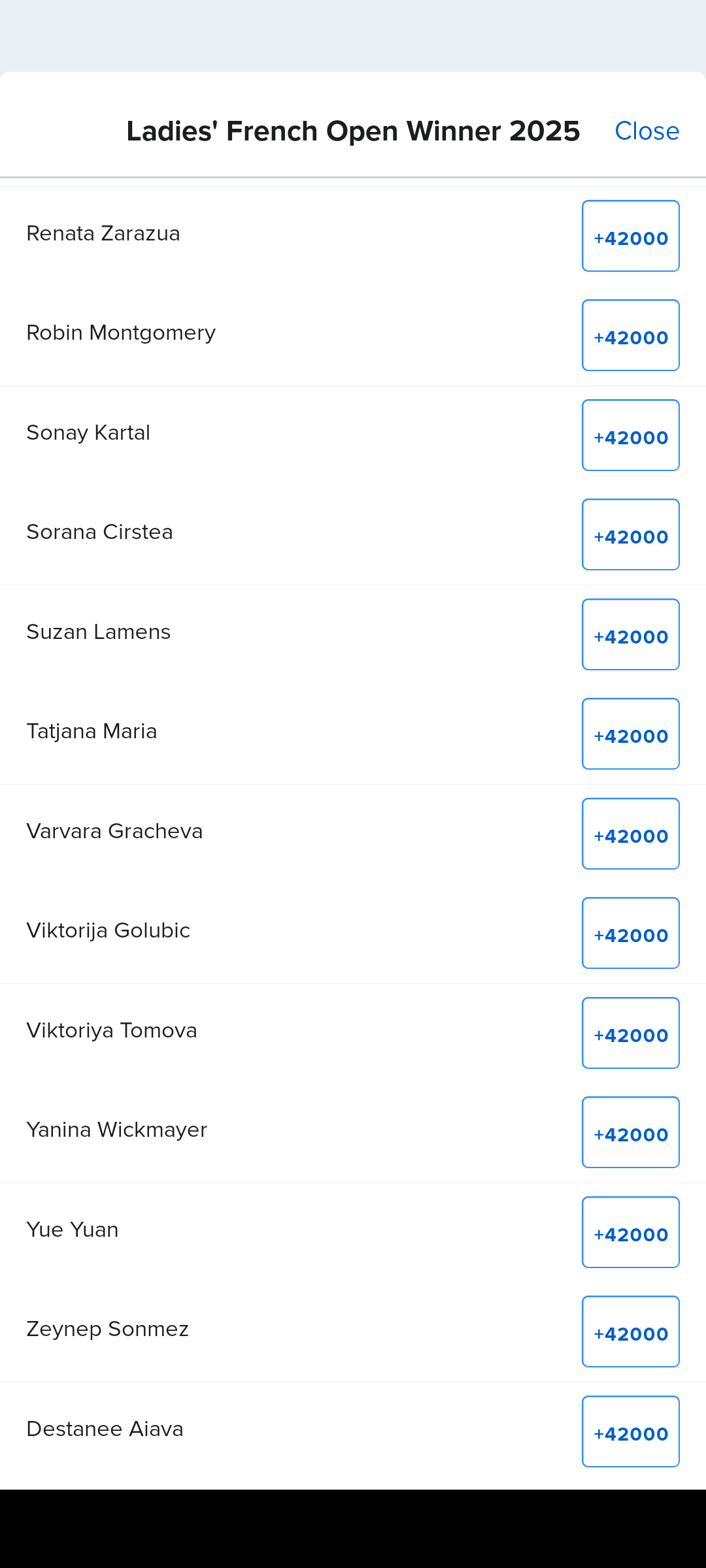Viewport: 706px width, 1568px height.
Task: Add Suzan Lamens odds to betslip
Action: click(x=630, y=634)
